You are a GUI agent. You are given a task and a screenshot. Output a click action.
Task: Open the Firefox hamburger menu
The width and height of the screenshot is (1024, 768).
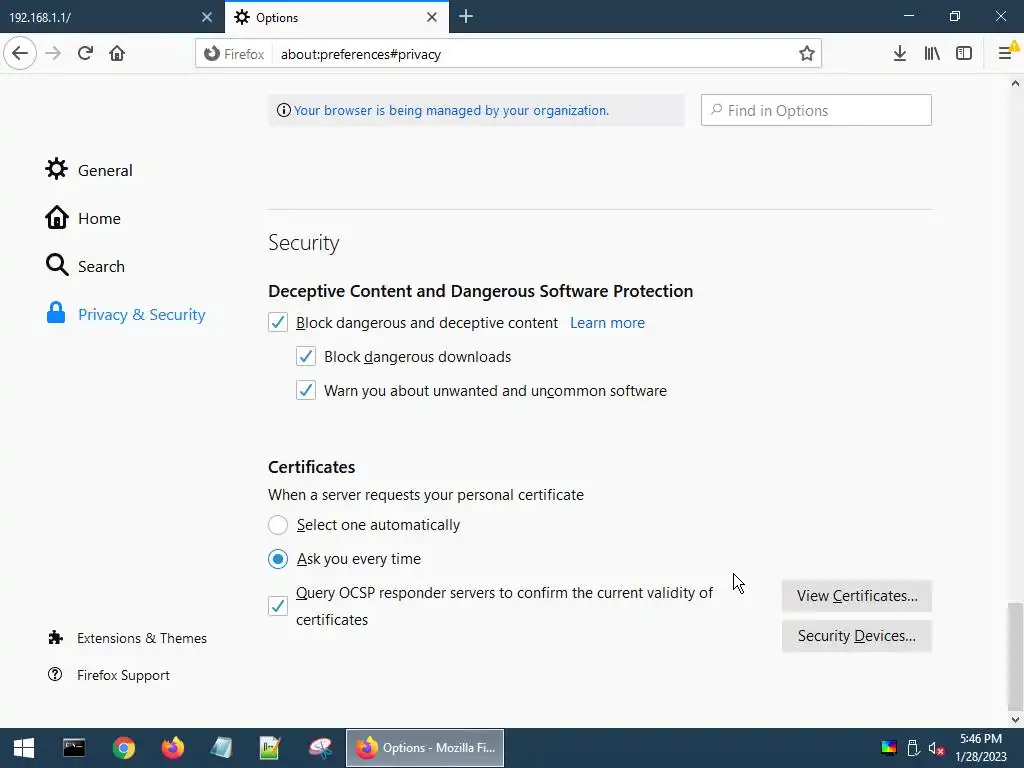1006,54
